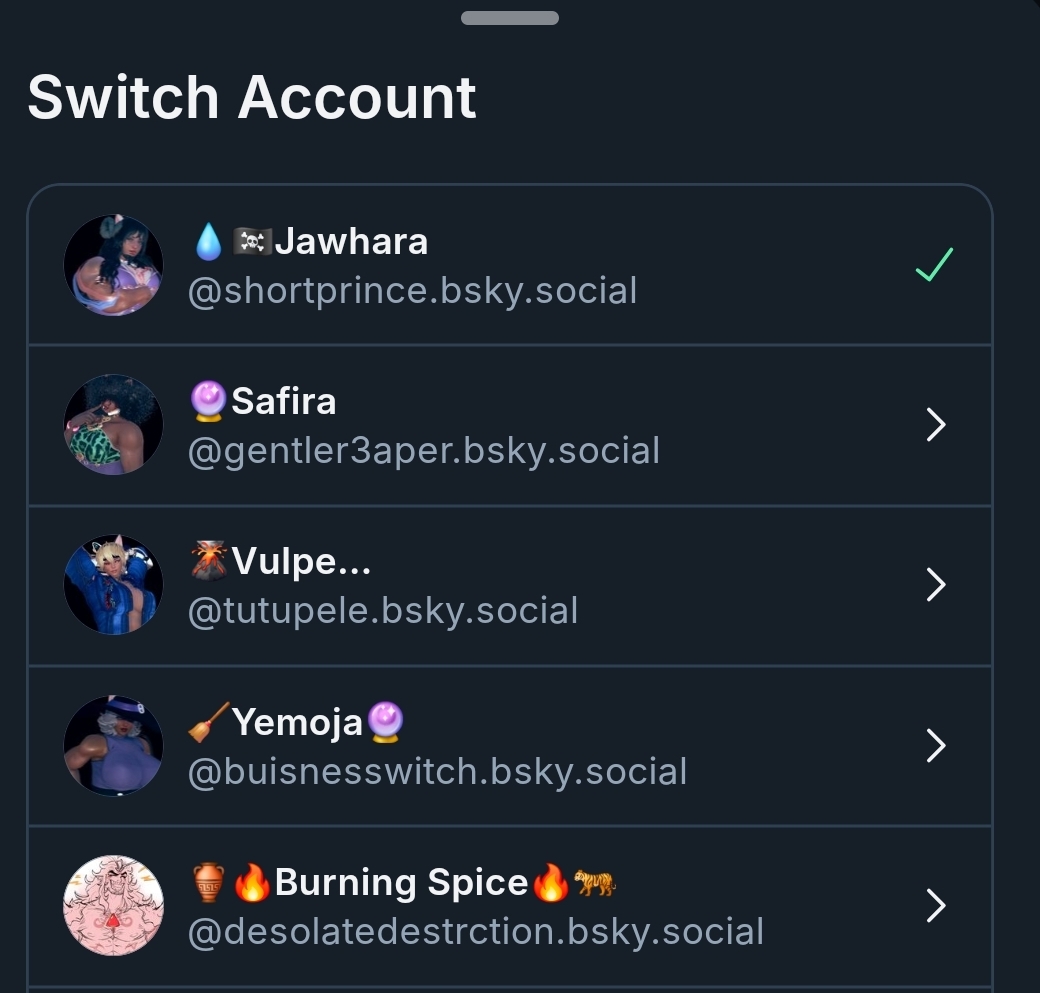Select the Jawhara account name

350,242
